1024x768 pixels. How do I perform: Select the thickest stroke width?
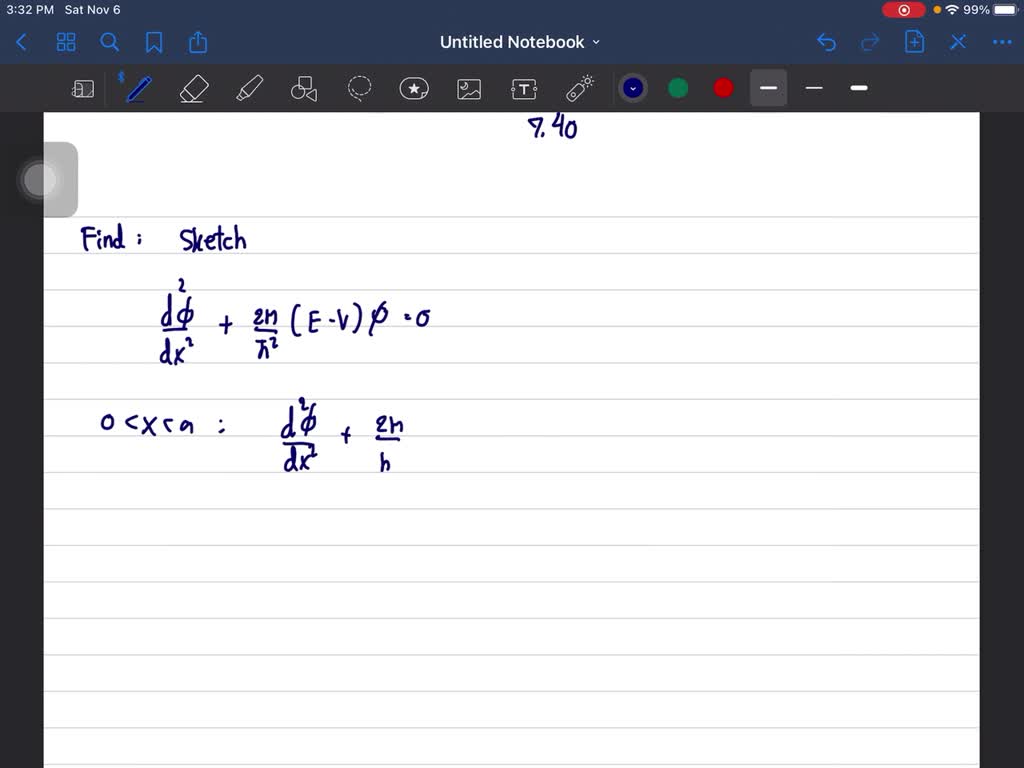(858, 88)
